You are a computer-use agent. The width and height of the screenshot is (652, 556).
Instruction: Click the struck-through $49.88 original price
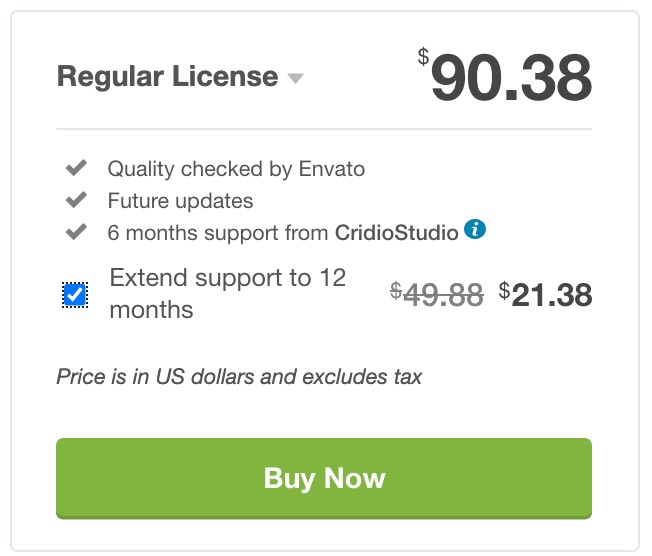[x=437, y=294]
